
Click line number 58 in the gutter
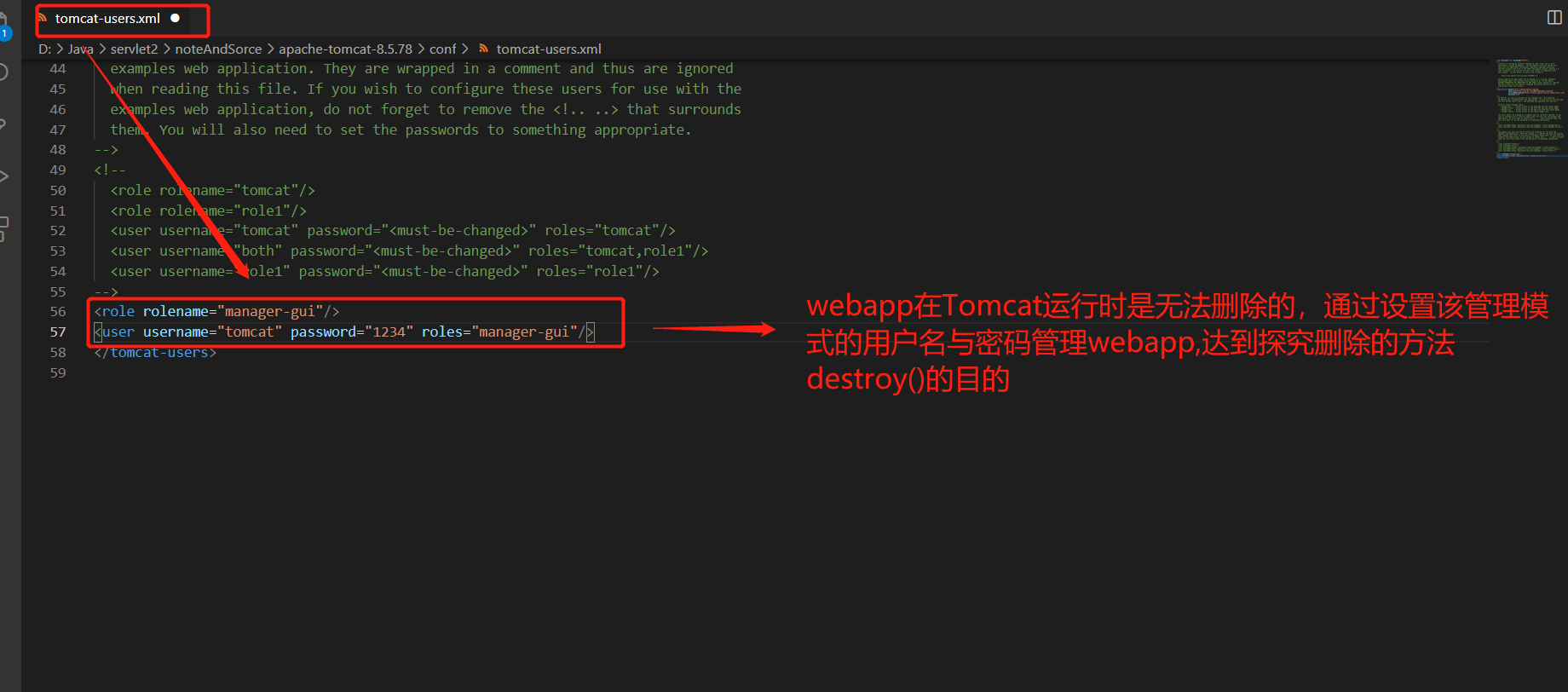point(58,353)
